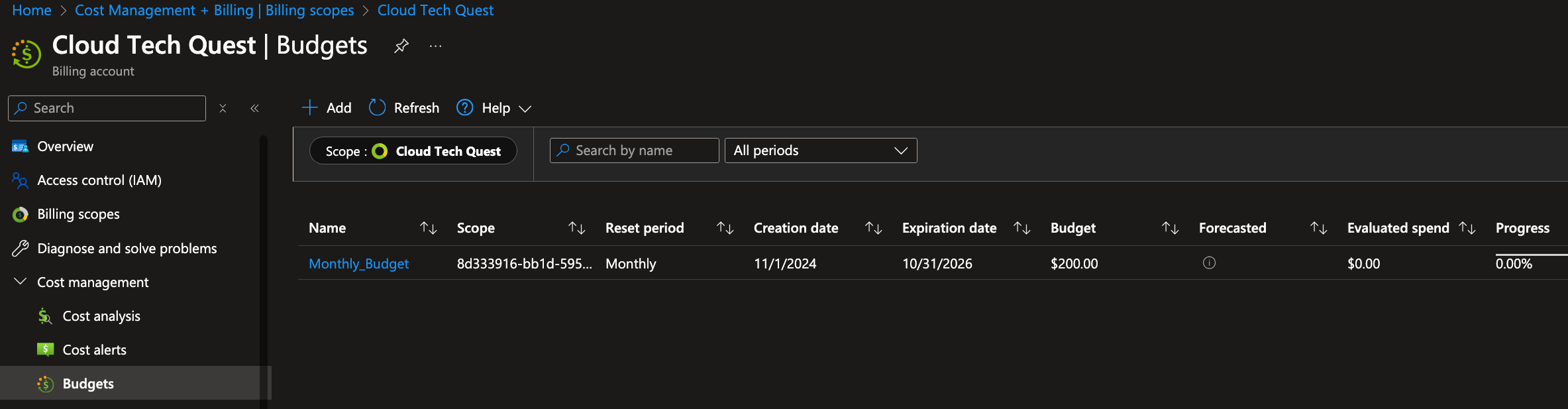Click the Cost alerts icon
Screen dimensions: 1568x409
click(x=45, y=350)
